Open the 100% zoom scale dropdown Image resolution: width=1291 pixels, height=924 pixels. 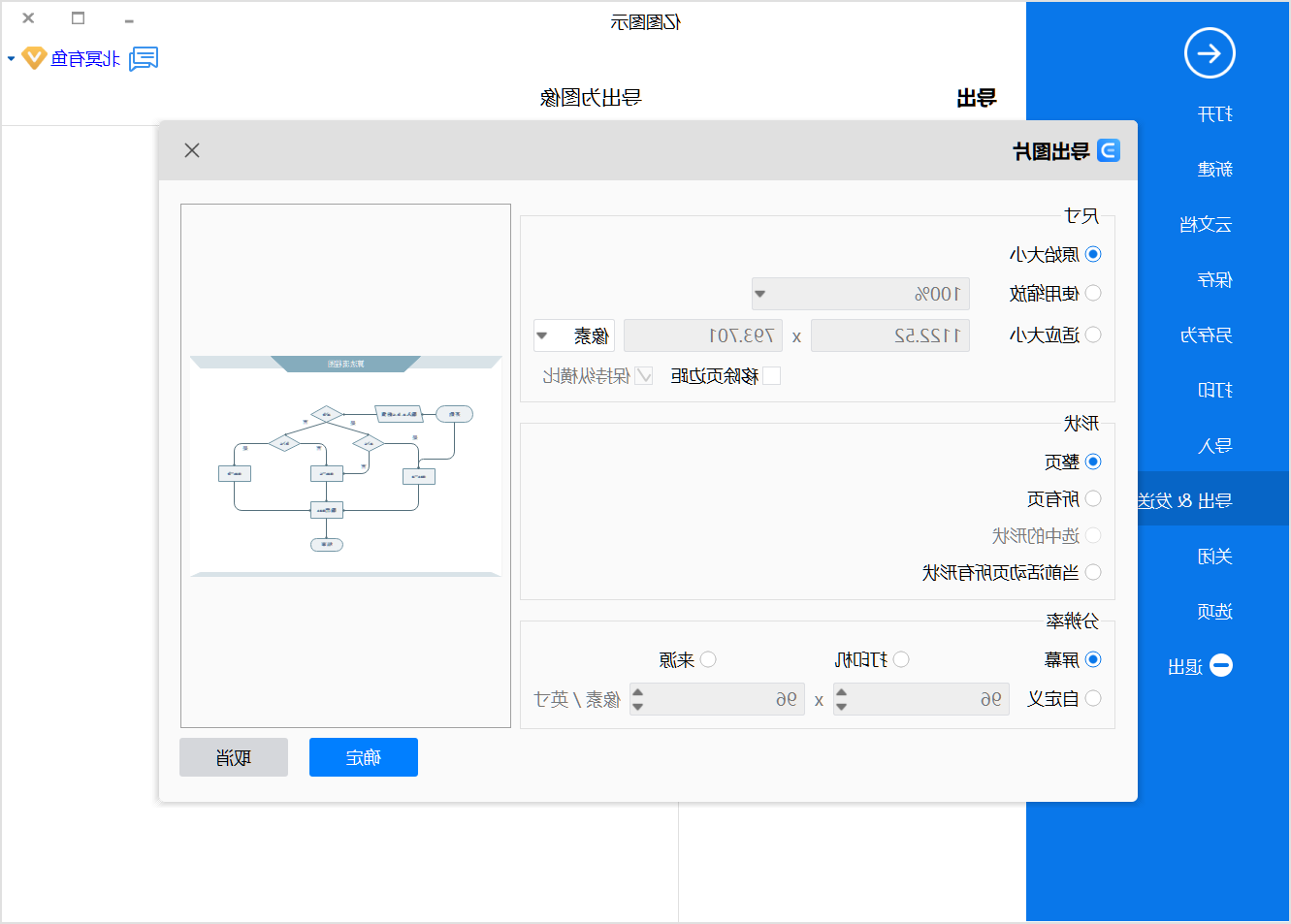tap(860, 294)
